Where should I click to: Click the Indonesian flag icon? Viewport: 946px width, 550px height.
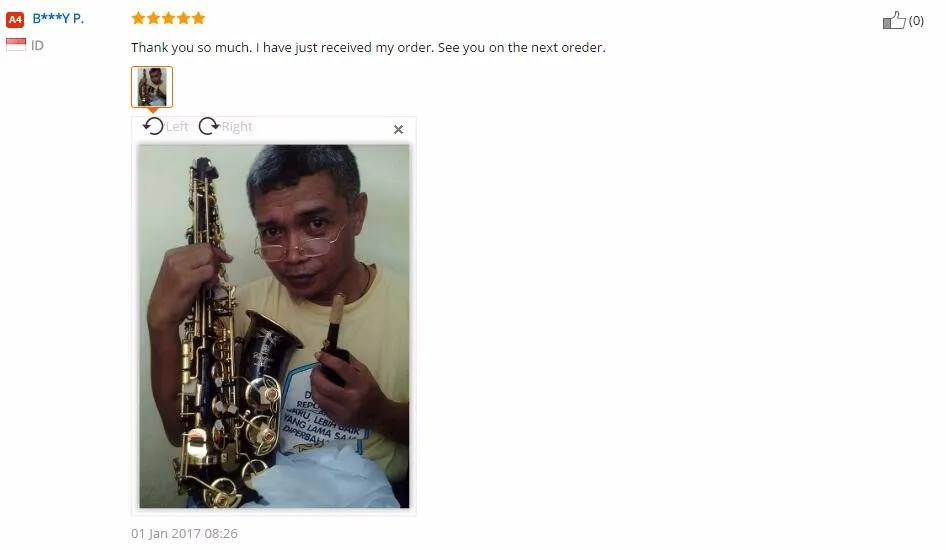click(x=16, y=45)
